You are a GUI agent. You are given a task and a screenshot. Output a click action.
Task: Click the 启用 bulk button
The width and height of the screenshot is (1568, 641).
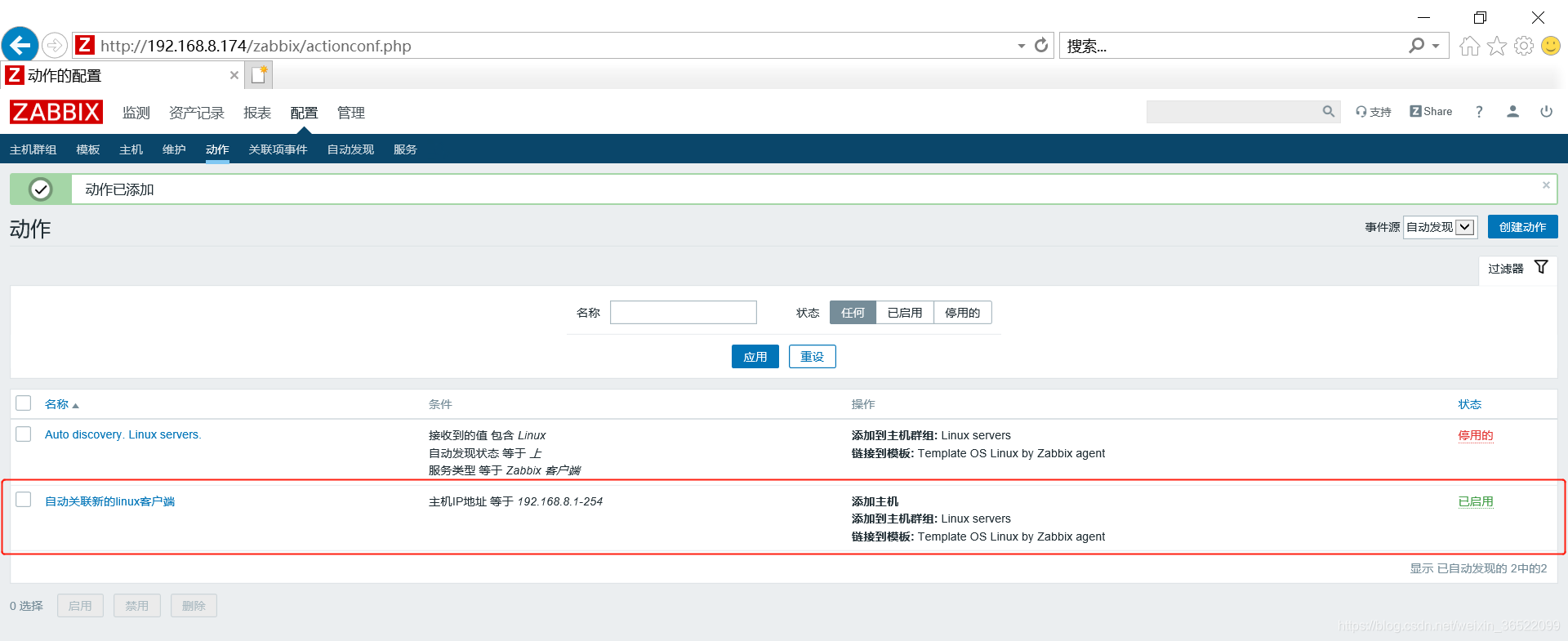[80, 606]
